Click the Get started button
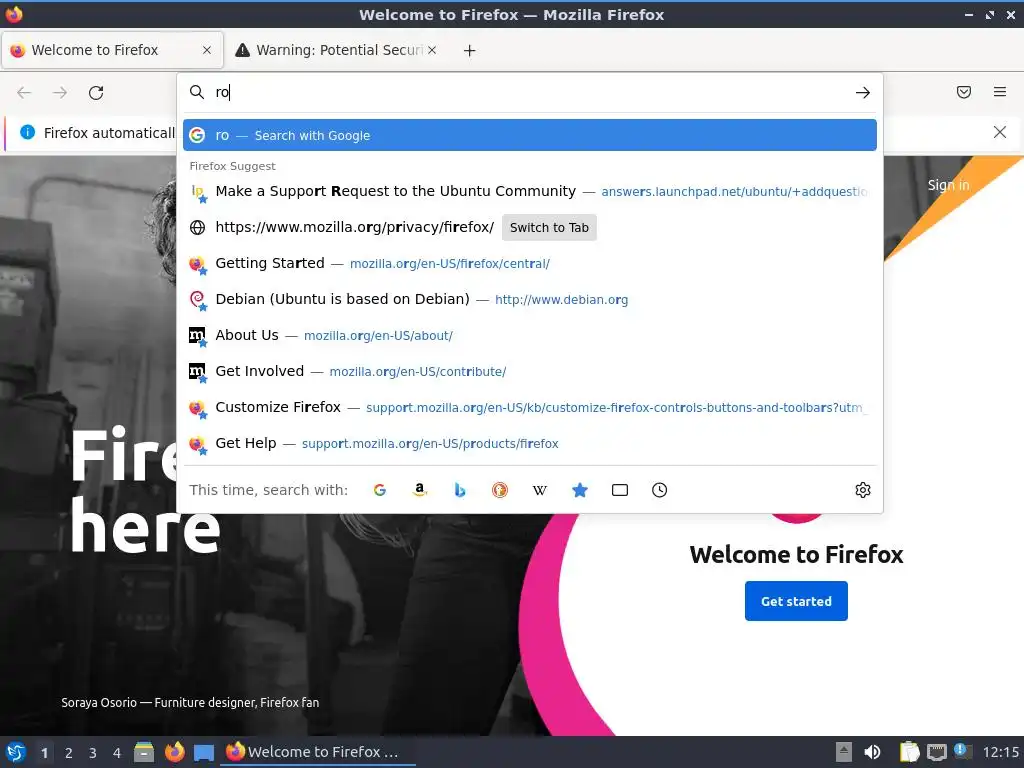The image size is (1024, 768). pos(796,601)
